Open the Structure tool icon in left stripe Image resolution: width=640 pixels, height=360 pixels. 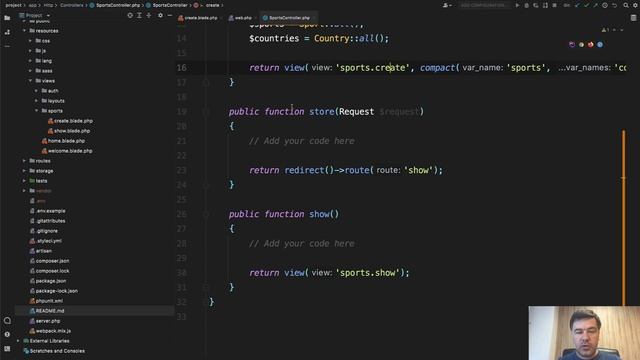pyautogui.click(x=7, y=32)
